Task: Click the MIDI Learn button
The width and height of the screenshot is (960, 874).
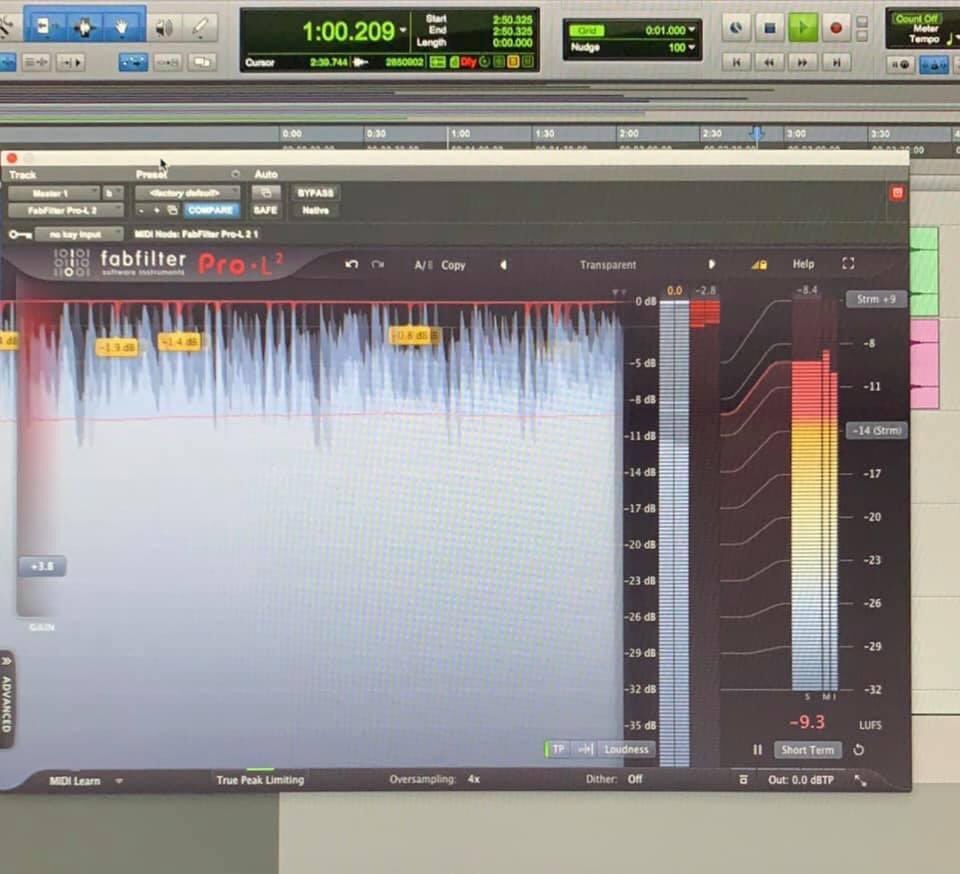Action: [75, 781]
